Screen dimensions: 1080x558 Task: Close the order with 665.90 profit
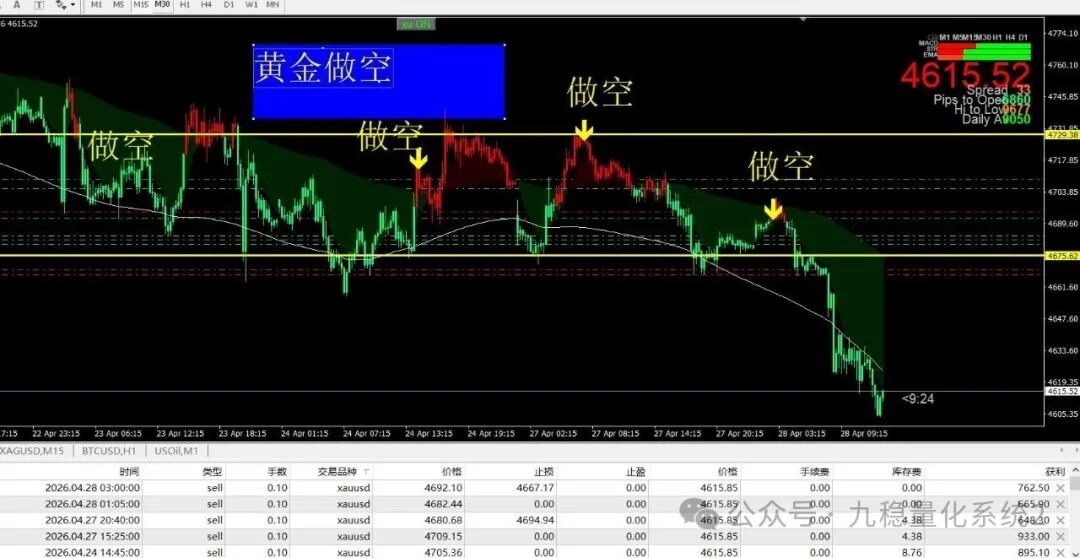tap(1059, 504)
